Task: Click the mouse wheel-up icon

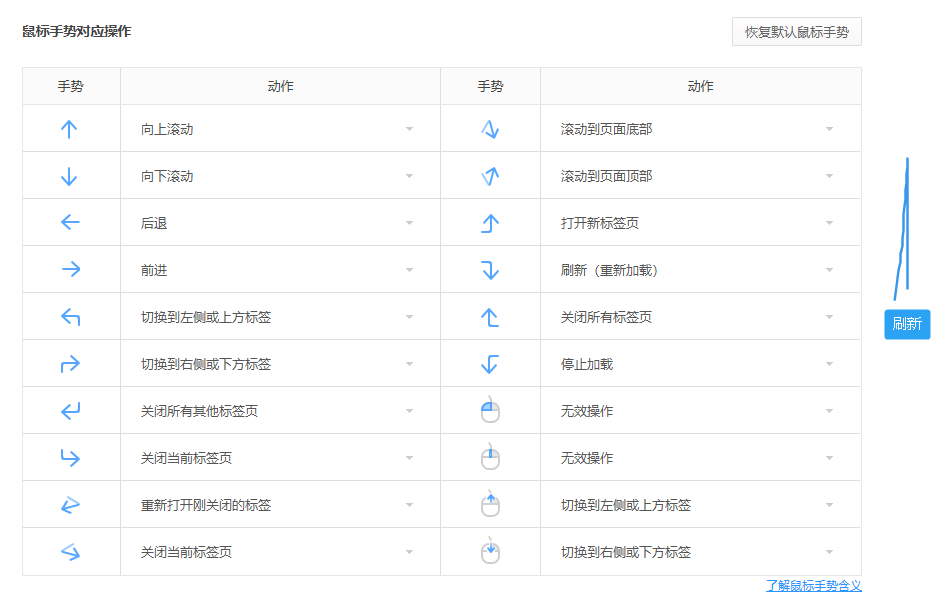Action: coord(490,504)
